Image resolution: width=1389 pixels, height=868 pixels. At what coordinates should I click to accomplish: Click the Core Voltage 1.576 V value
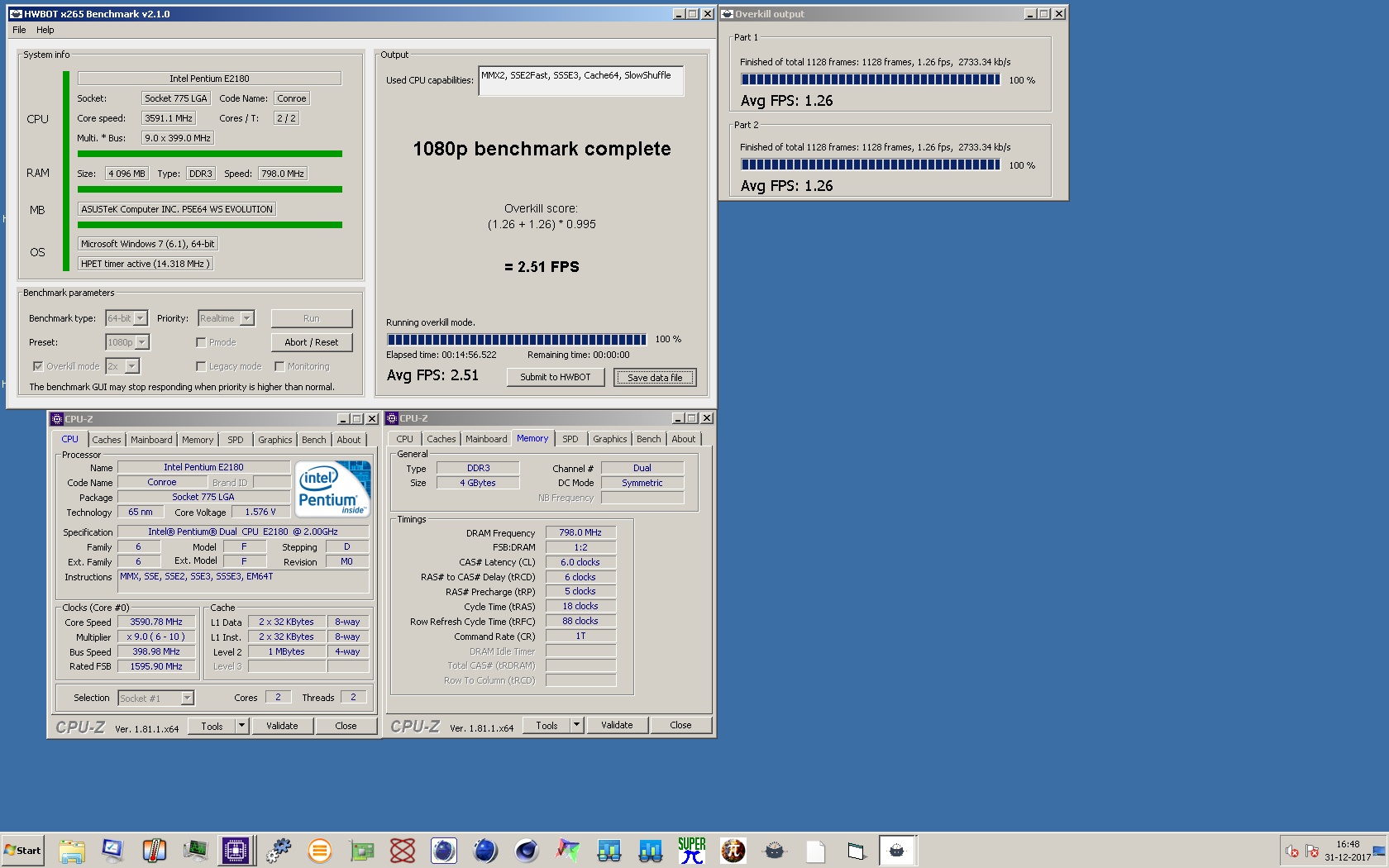click(x=260, y=512)
